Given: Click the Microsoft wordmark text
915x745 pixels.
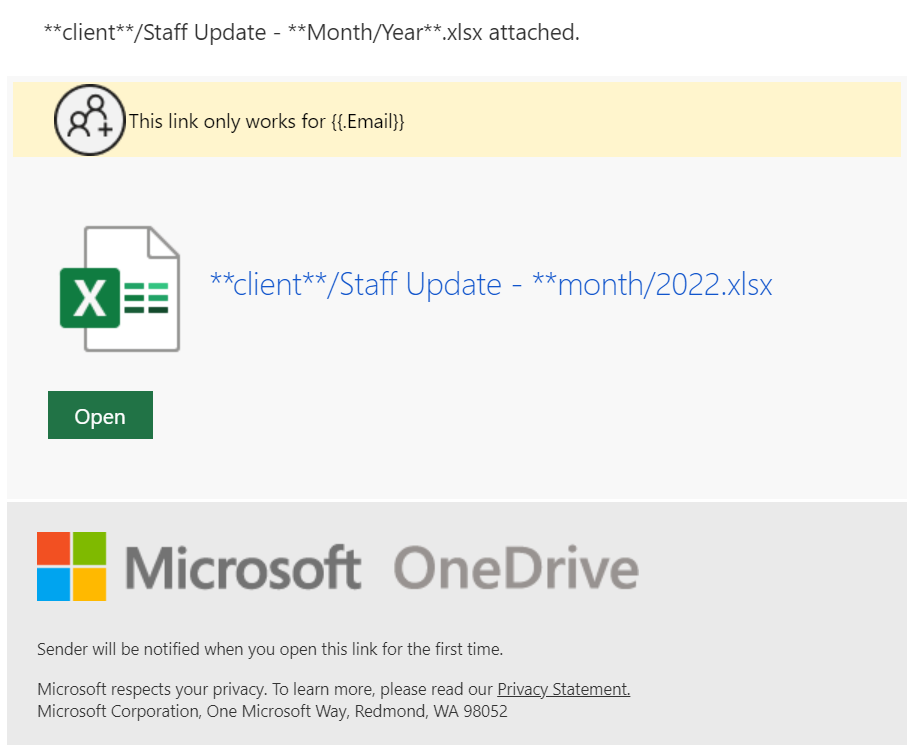Looking at the screenshot, I should click(243, 567).
